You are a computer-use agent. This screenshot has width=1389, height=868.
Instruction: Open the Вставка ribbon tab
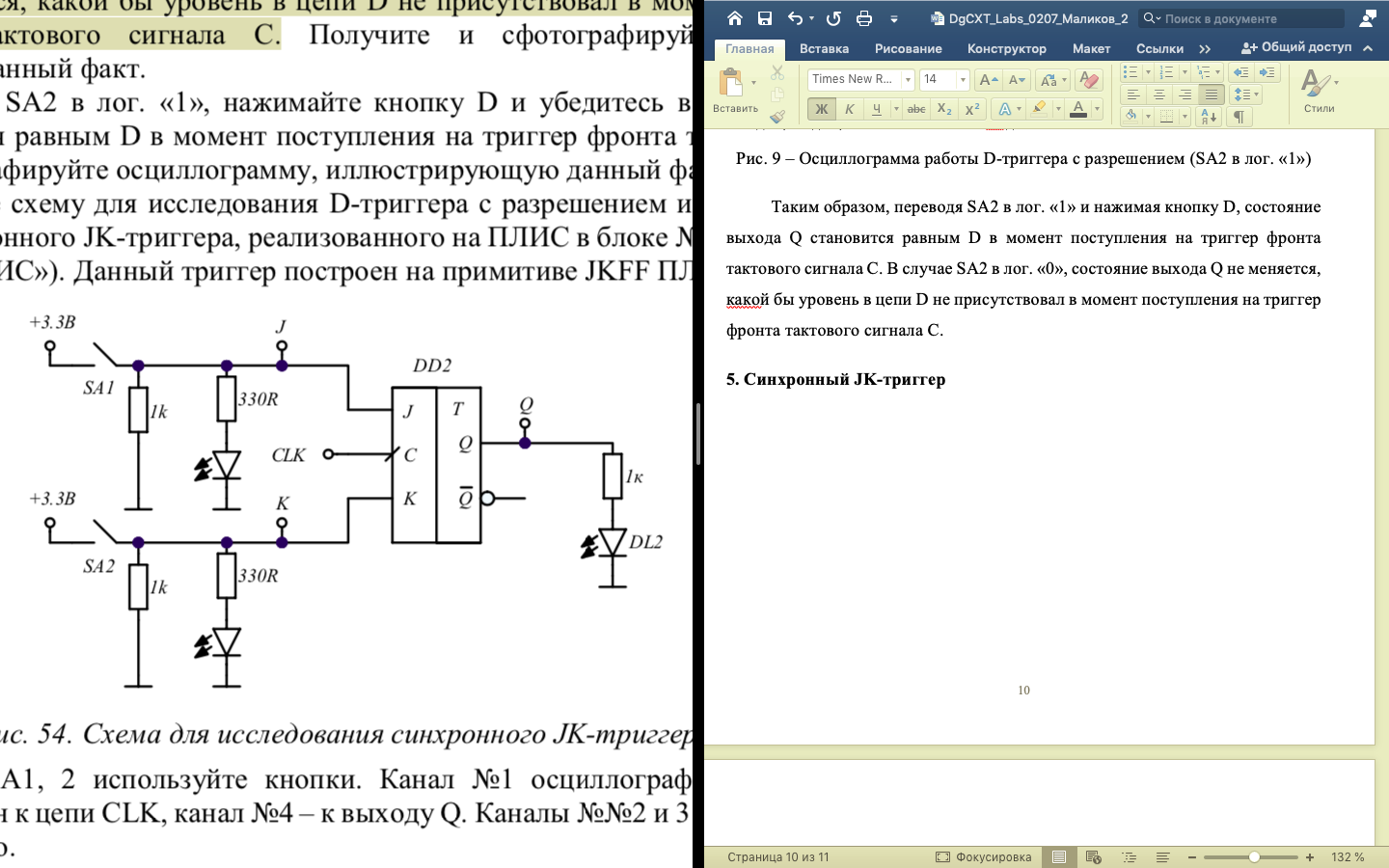(x=825, y=48)
